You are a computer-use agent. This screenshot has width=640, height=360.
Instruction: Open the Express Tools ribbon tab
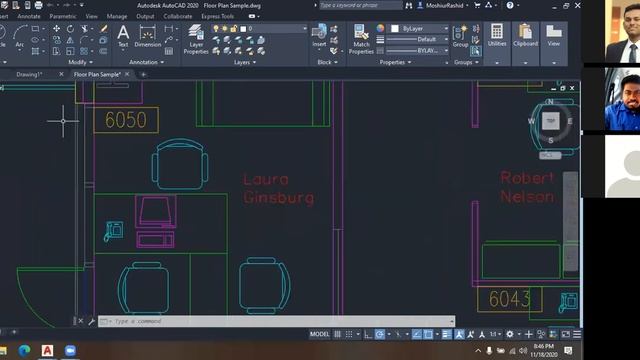click(218, 16)
